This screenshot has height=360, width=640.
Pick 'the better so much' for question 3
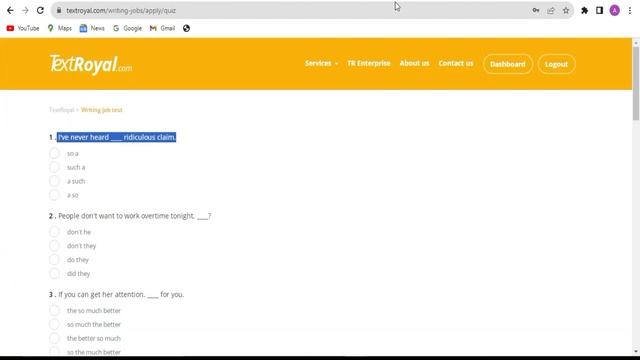pos(54,338)
